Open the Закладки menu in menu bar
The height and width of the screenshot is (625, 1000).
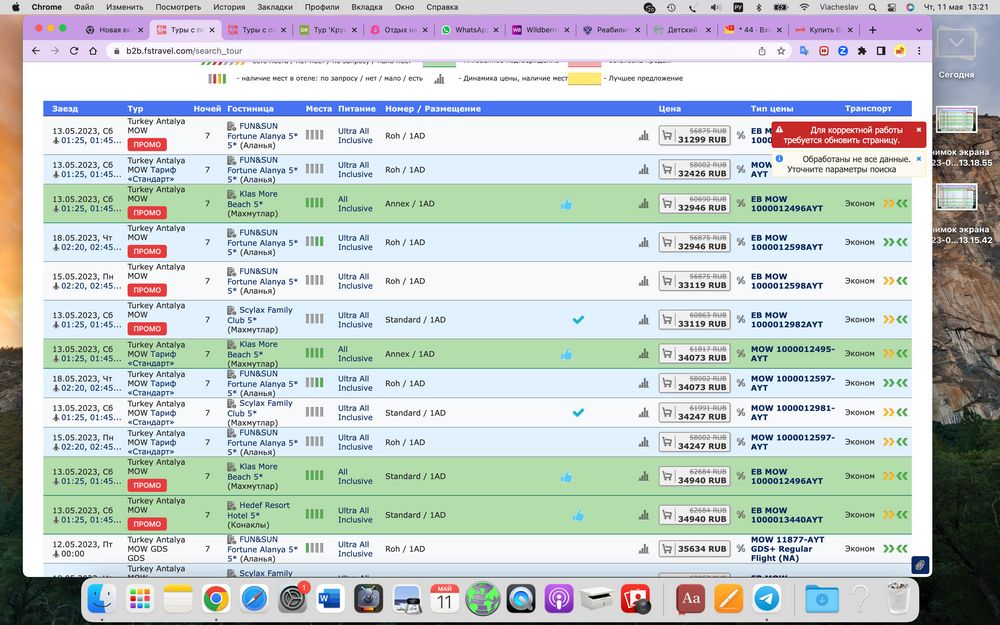pyautogui.click(x=275, y=7)
